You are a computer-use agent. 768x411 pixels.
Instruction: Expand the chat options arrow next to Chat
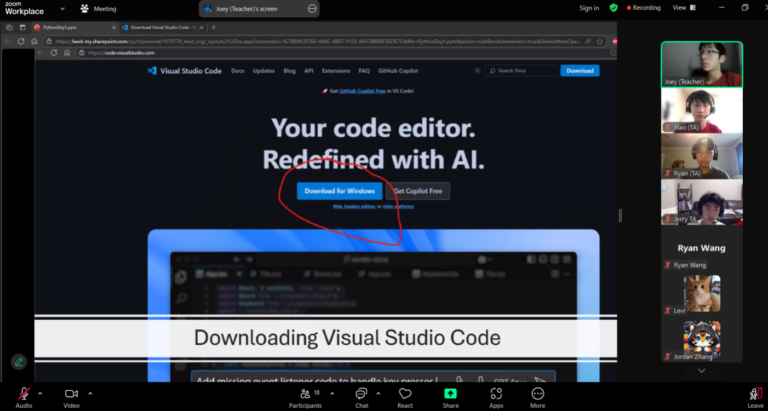click(378, 393)
